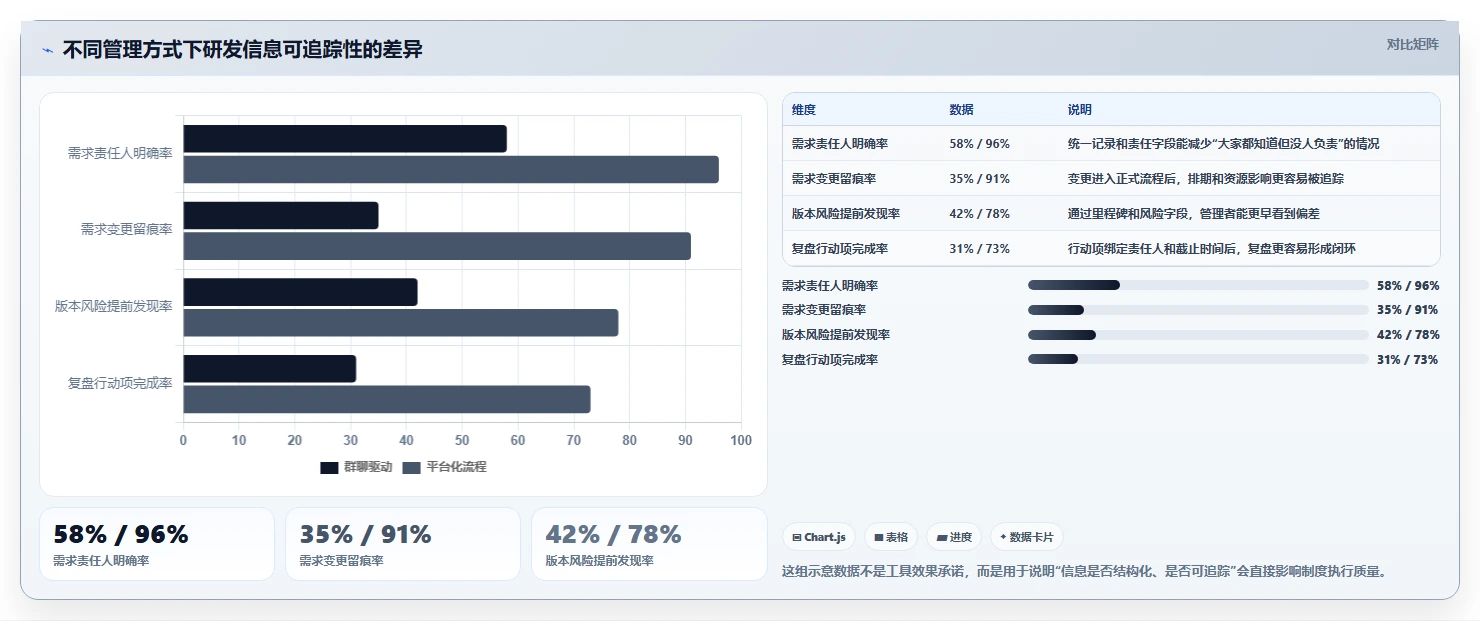This screenshot has width=1480, height=621.
Task: Click the 42% / 78% stat card
Action: pos(649,544)
